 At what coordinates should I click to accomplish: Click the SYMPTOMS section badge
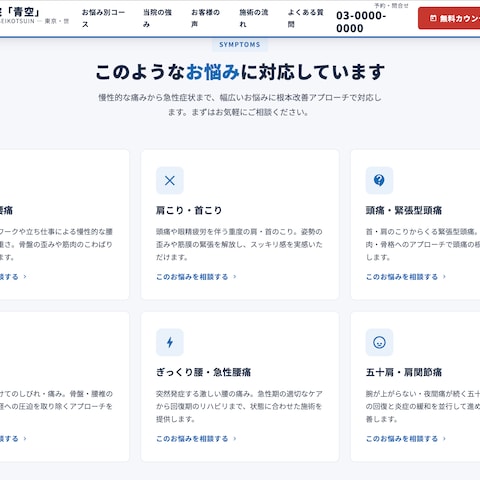click(x=240, y=45)
